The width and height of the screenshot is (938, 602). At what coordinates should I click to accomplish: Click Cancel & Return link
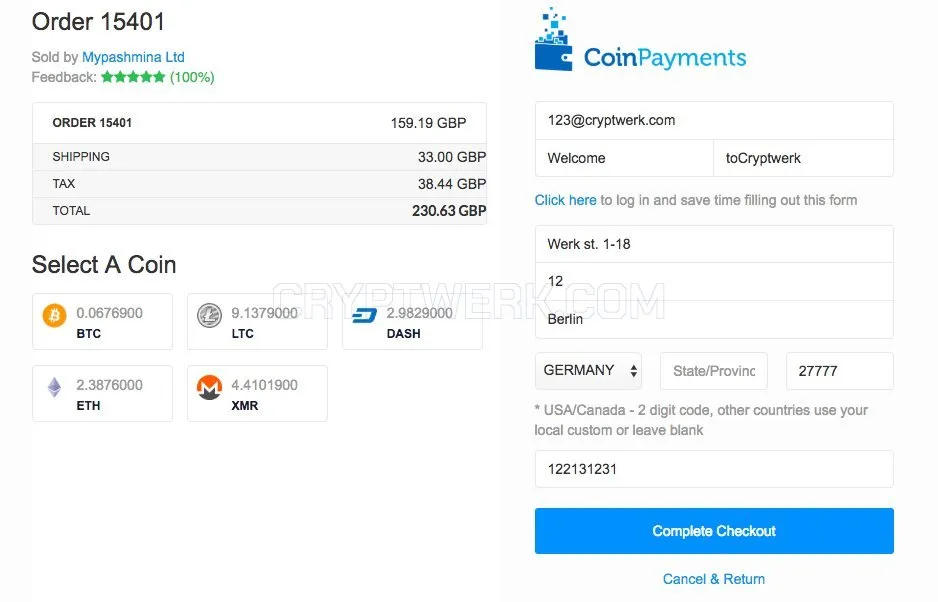click(714, 579)
